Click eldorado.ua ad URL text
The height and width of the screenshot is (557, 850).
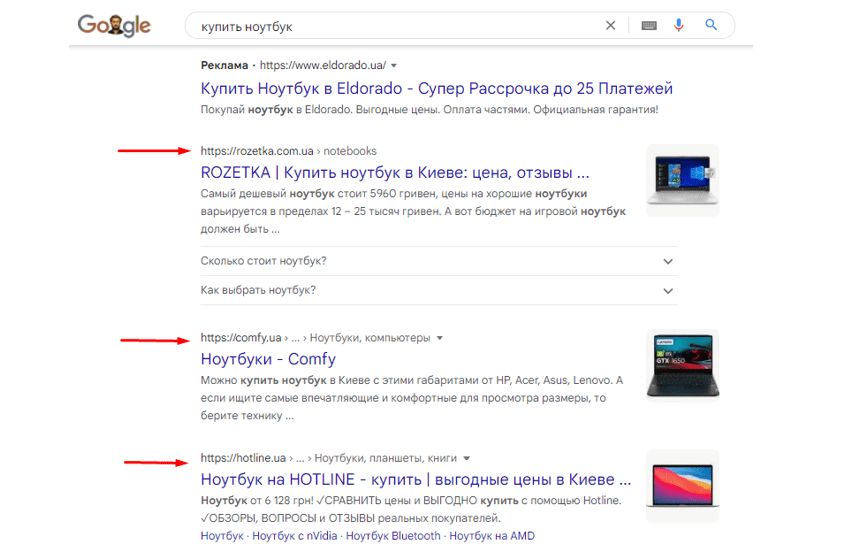(x=323, y=66)
